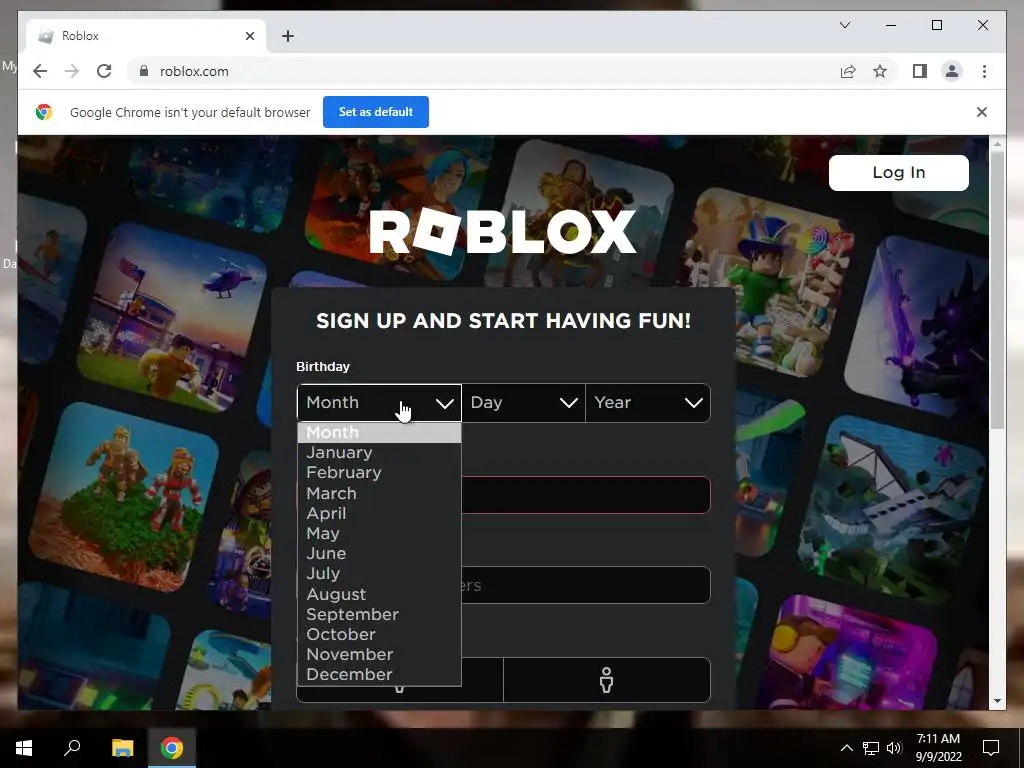Close the Roblox tab
Image resolution: width=1024 pixels, height=768 pixels.
pos(249,36)
